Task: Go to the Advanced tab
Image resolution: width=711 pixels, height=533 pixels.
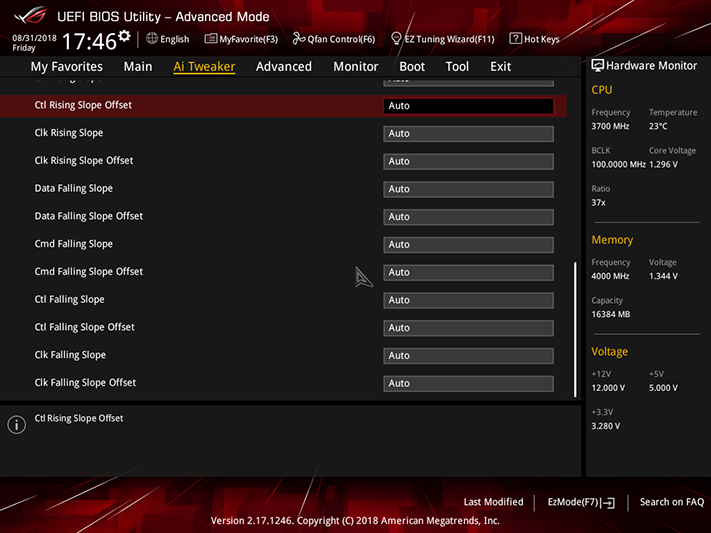Action: point(284,67)
